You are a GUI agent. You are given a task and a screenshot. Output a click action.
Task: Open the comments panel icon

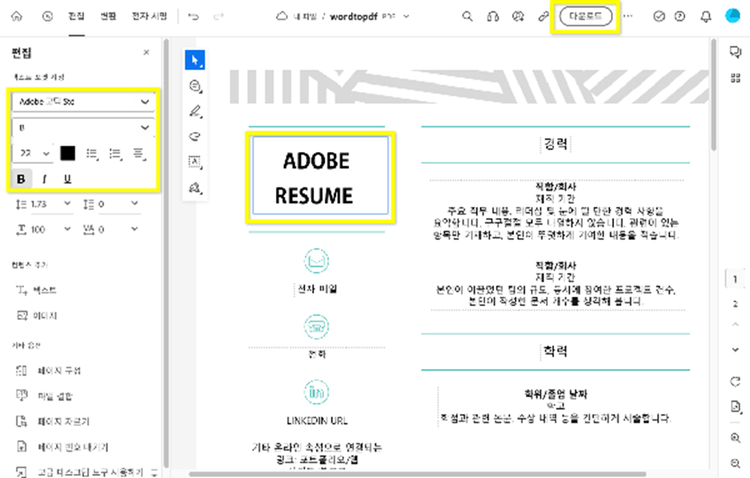735,52
